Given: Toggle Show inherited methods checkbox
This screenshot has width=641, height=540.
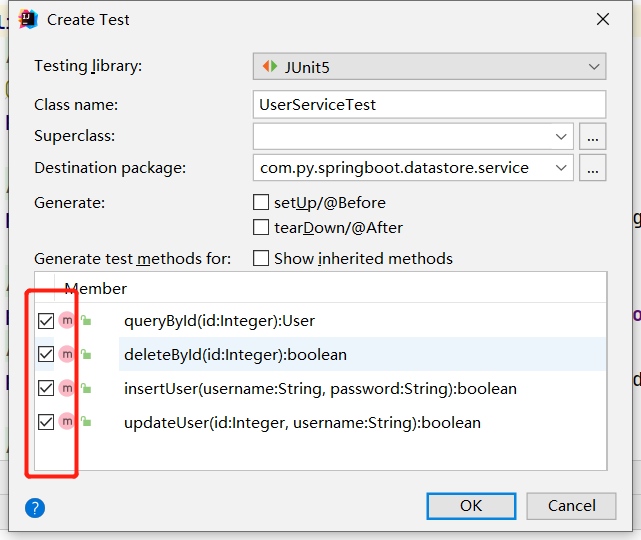Looking at the screenshot, I should pos(261,258).
